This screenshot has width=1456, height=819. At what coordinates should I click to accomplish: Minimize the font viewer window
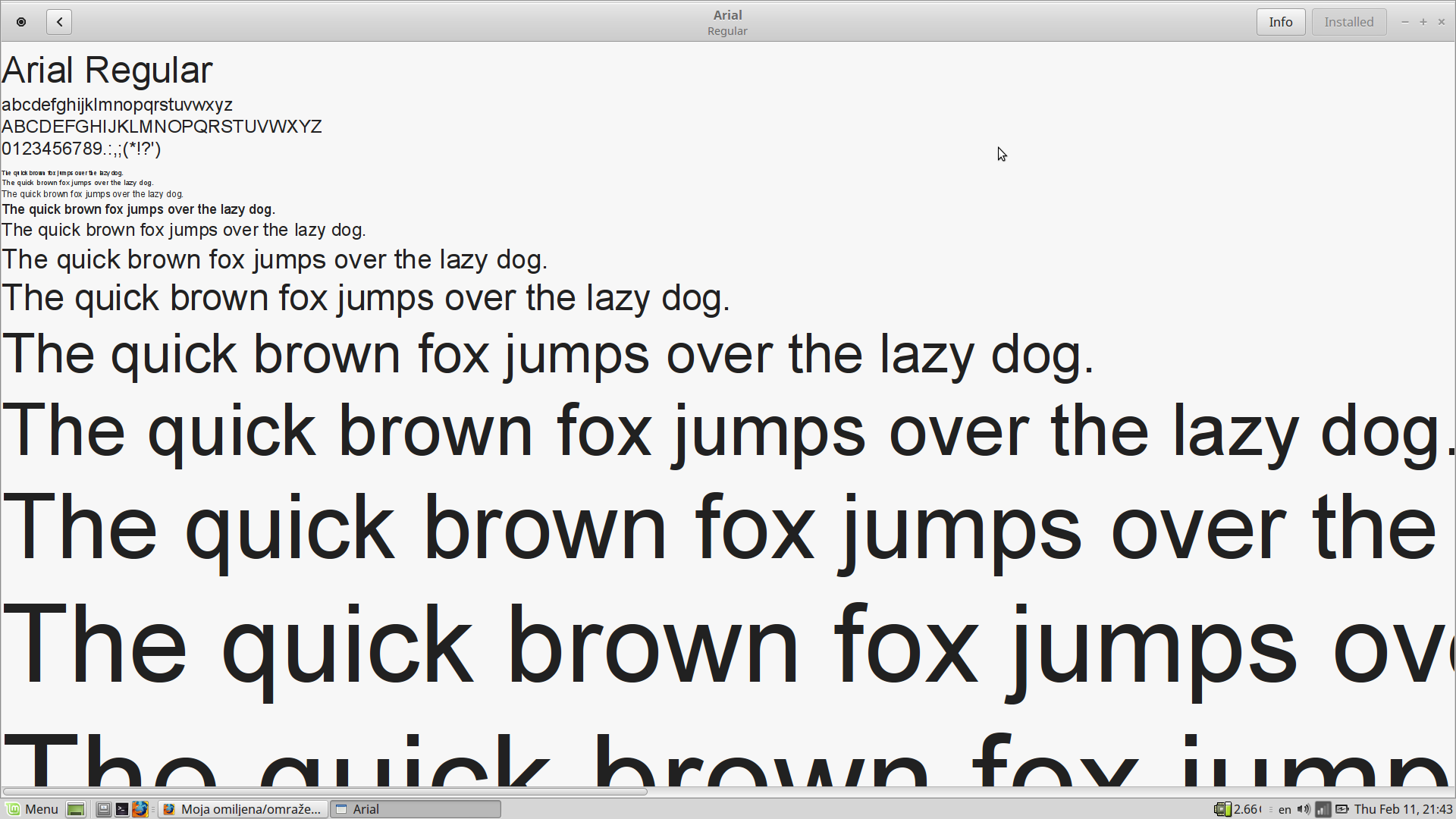click(x=1405, y=22)
